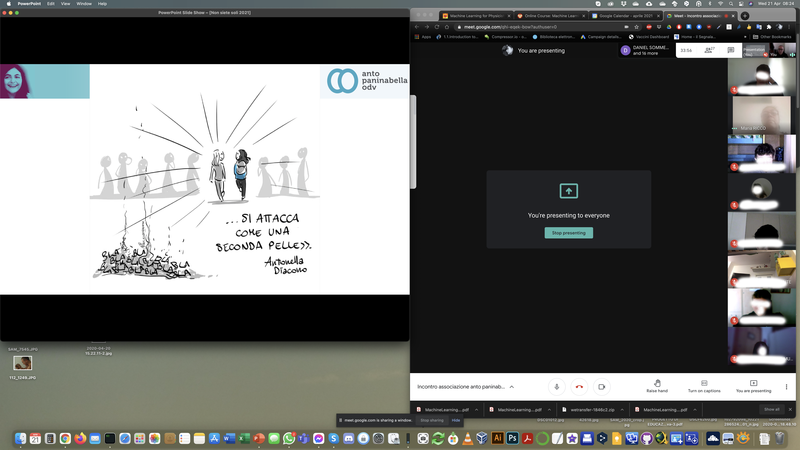Open Microsoft Word from Dock
800x450 pixels.
point(229,438)
